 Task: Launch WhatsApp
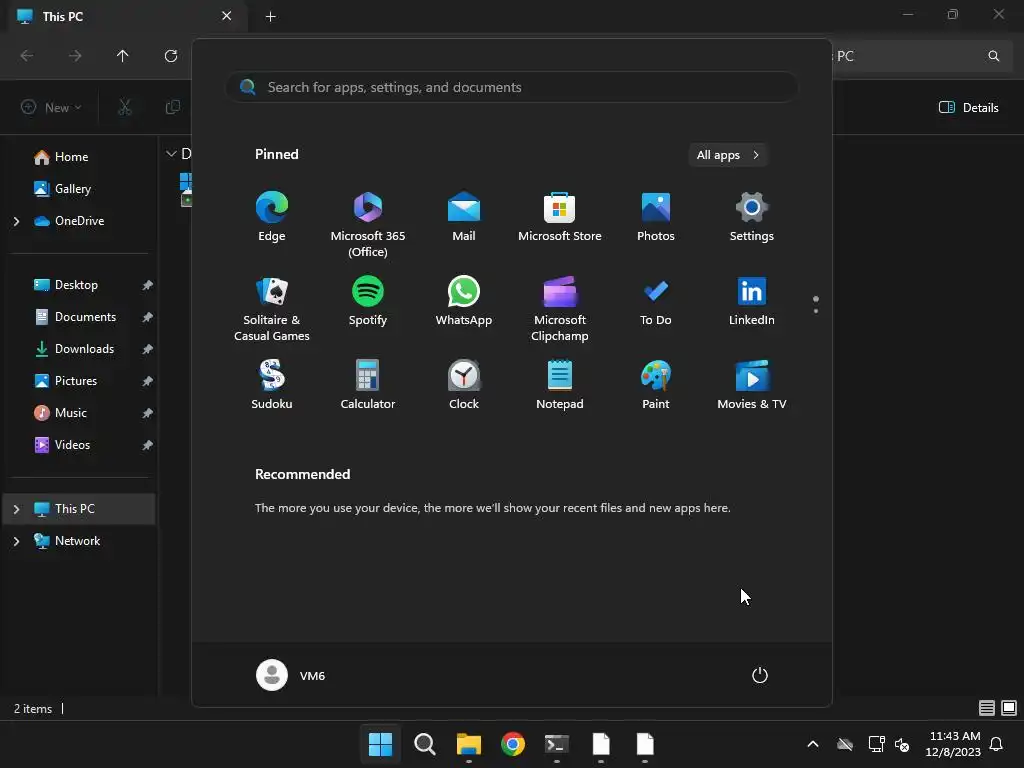click(x=464, y=300)
